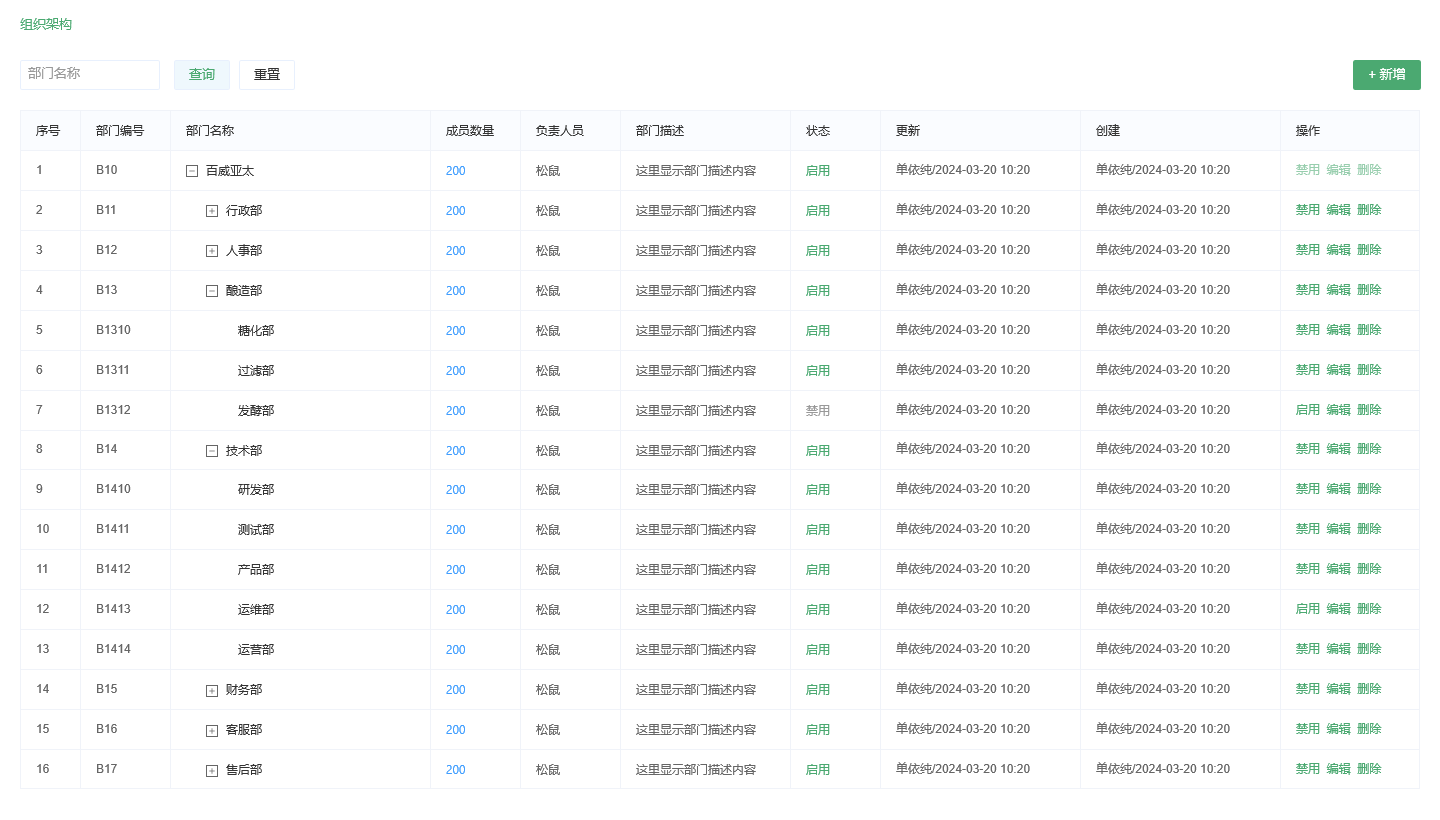
Task: Edit the 研发部 department
Action: (x=1338, y=489)
